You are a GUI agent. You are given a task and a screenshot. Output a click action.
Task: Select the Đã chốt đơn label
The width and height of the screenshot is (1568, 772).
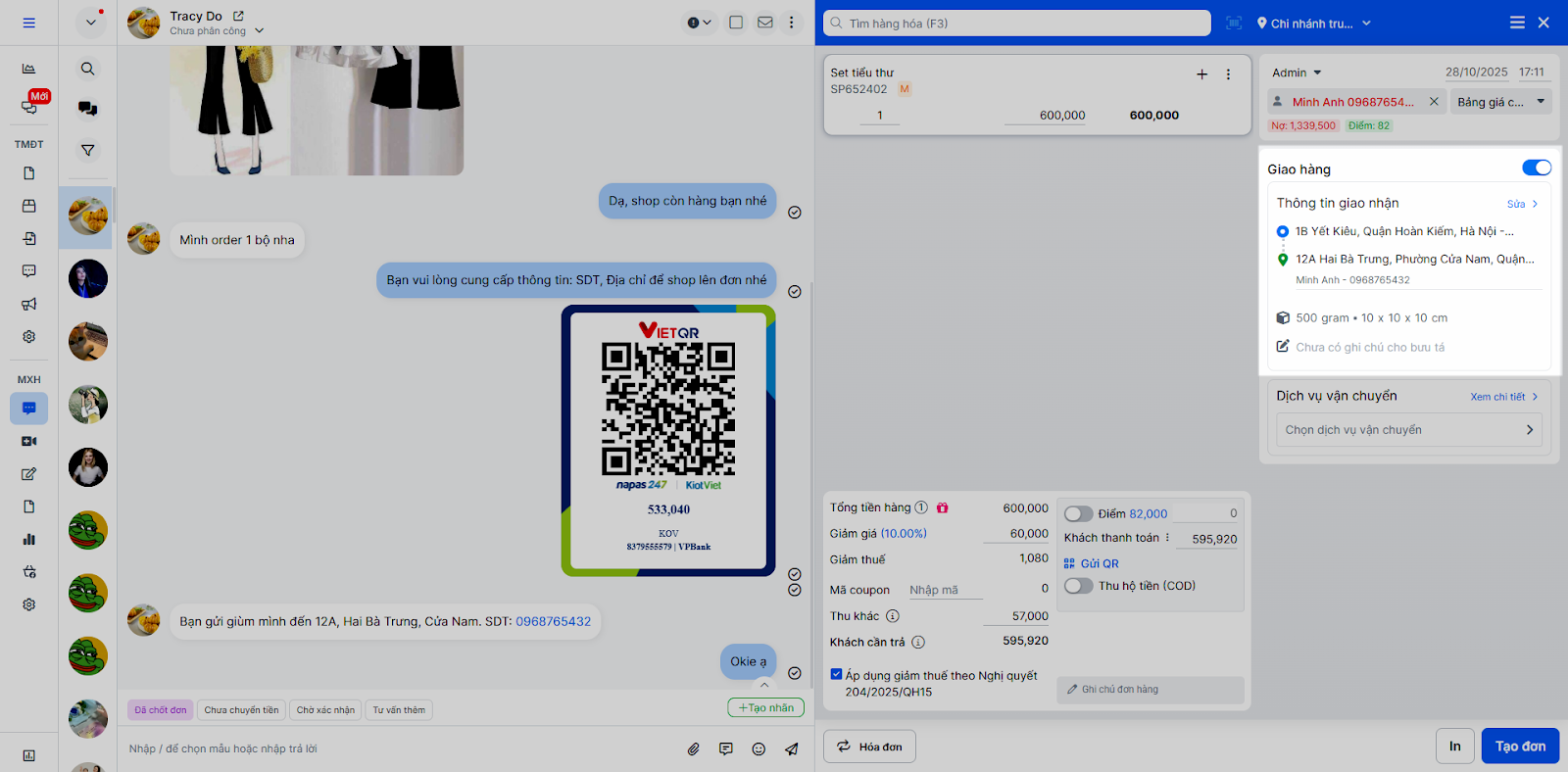[x=160, y=710]
